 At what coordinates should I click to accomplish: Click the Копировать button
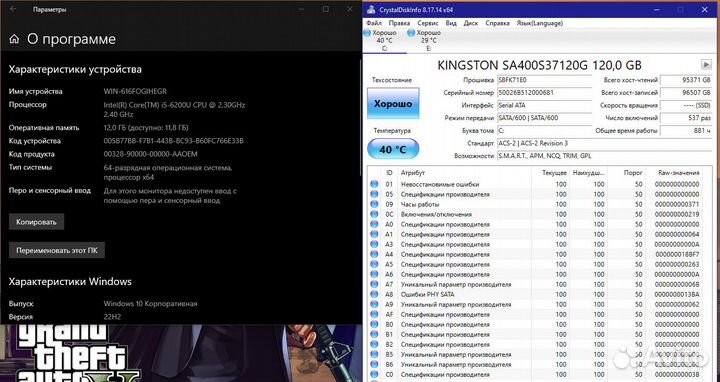click(x=36, y=222)
